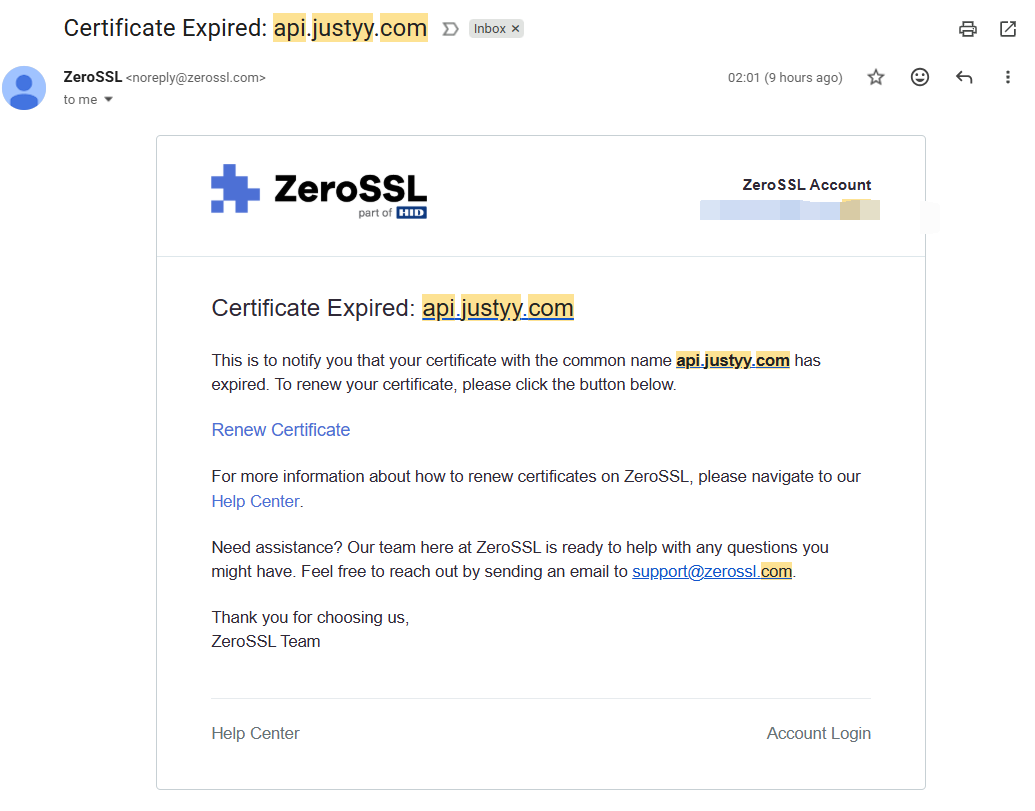Screen dimensions: 1035x811
Task: Click bold api.justyy.com common name link
Action: (732, 360)
